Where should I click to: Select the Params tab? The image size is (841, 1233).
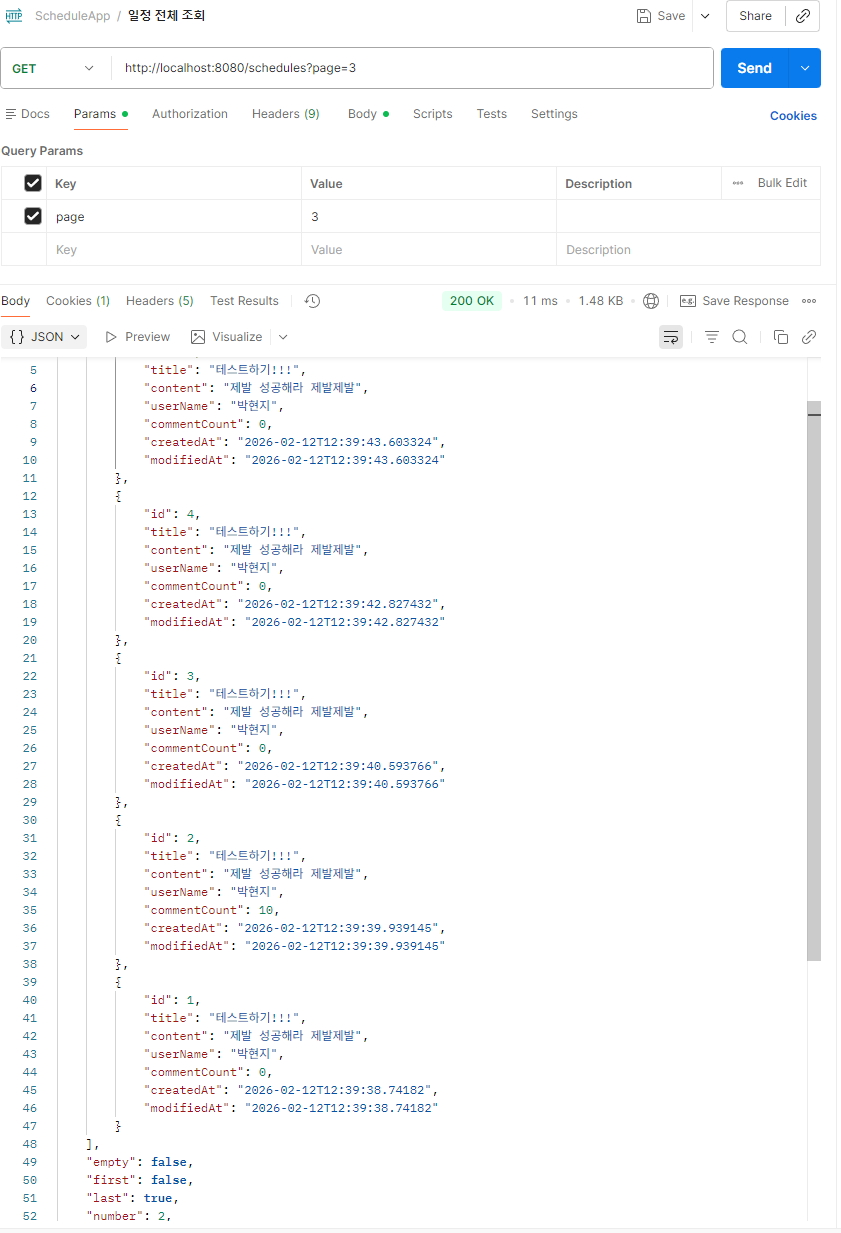coord(101,114)
